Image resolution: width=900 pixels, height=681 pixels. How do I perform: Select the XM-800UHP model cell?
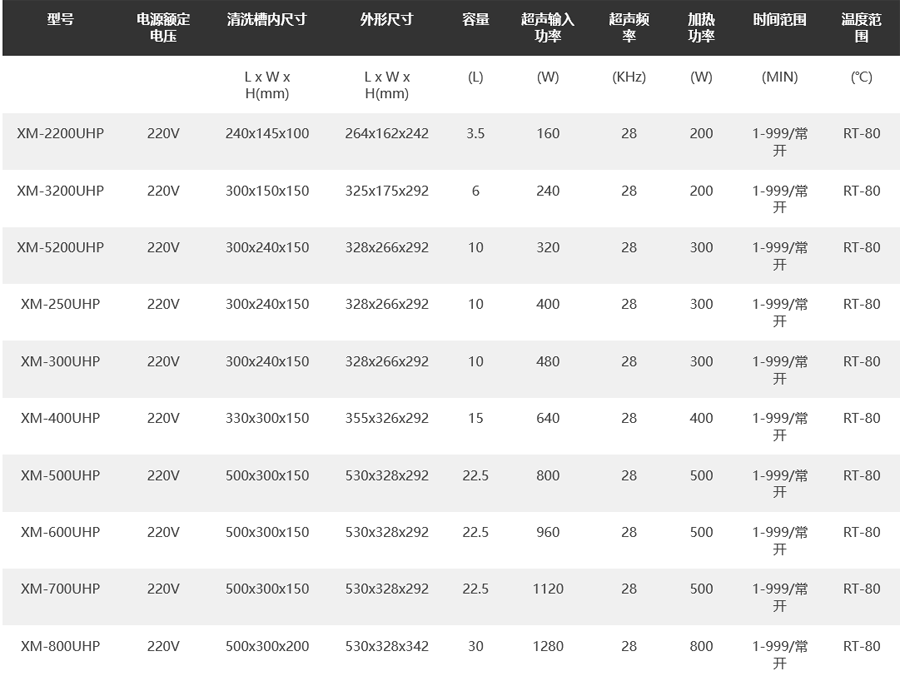coord(60,646)
